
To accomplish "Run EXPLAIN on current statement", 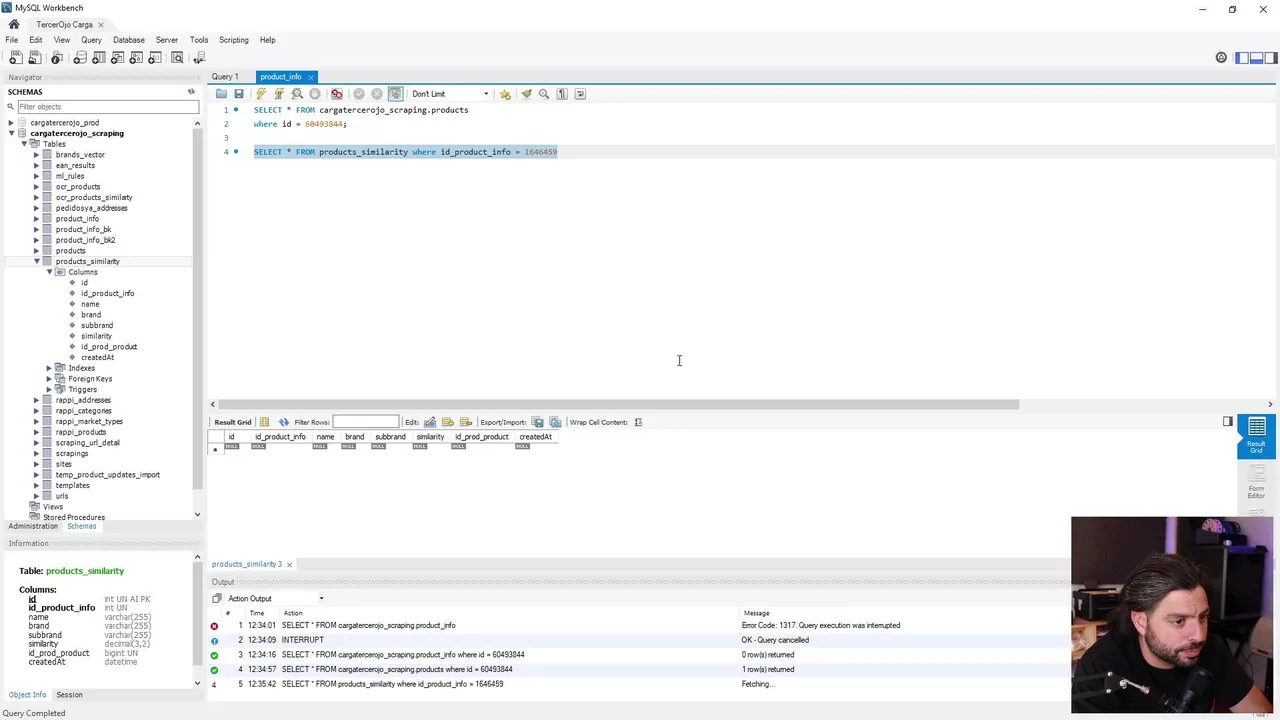I will pos(297,94).
